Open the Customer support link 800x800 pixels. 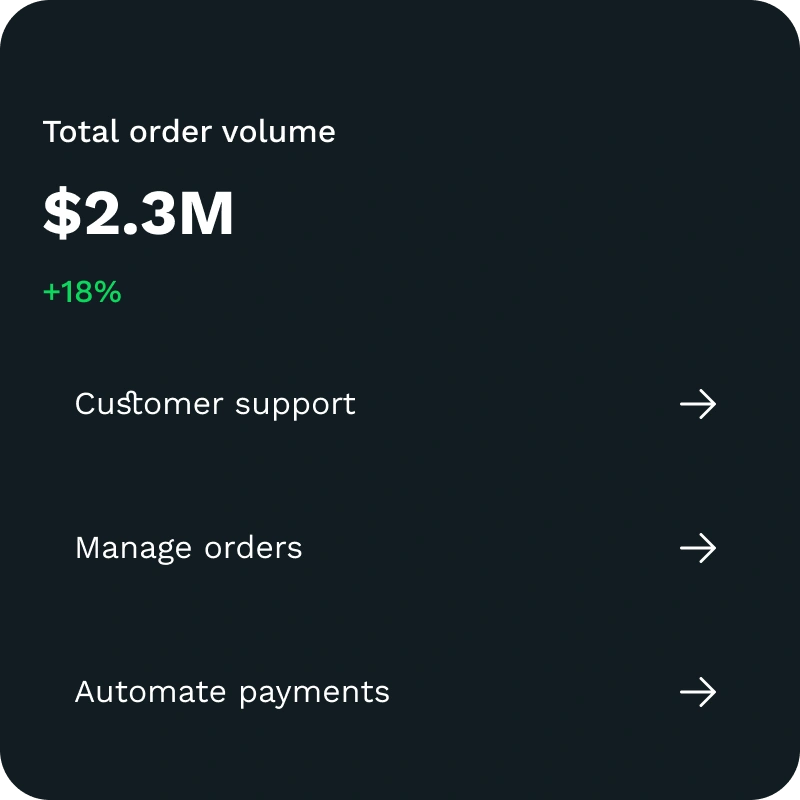pos(215,404)
